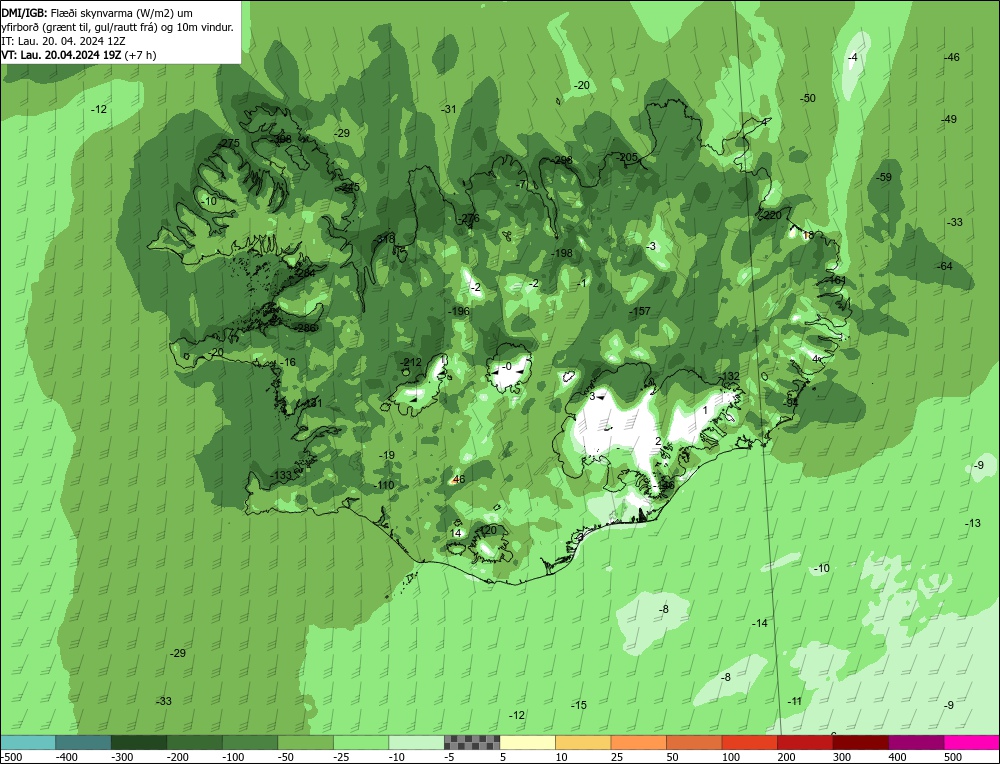Pick the green legend swatch above -50

[x=305, y=742]
